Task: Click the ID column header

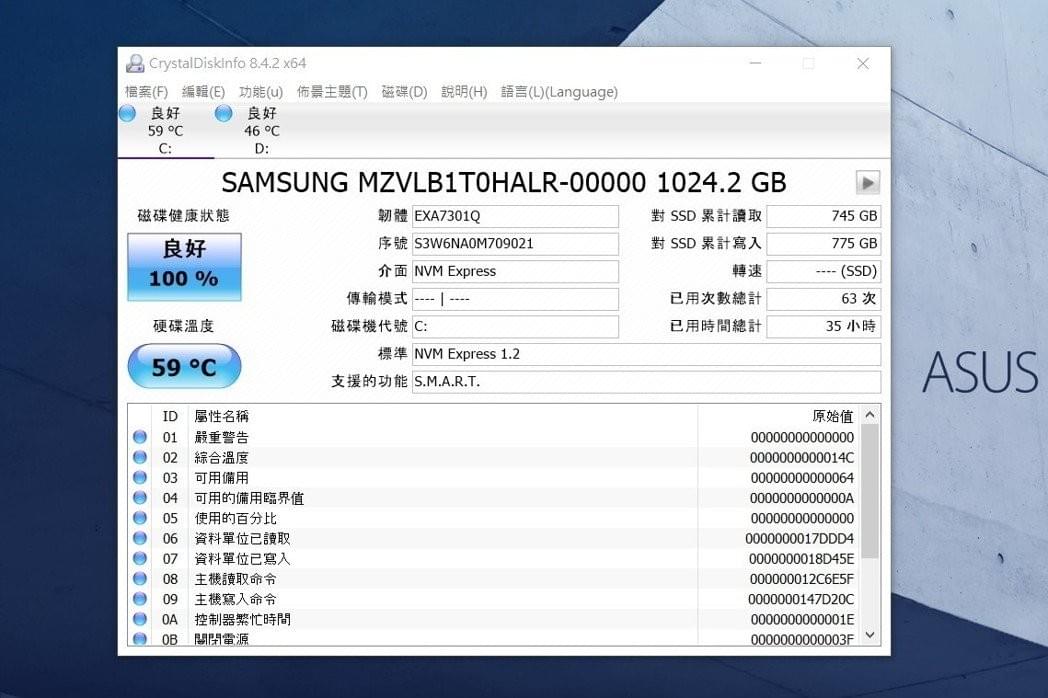Action: (x=170, y=416)
